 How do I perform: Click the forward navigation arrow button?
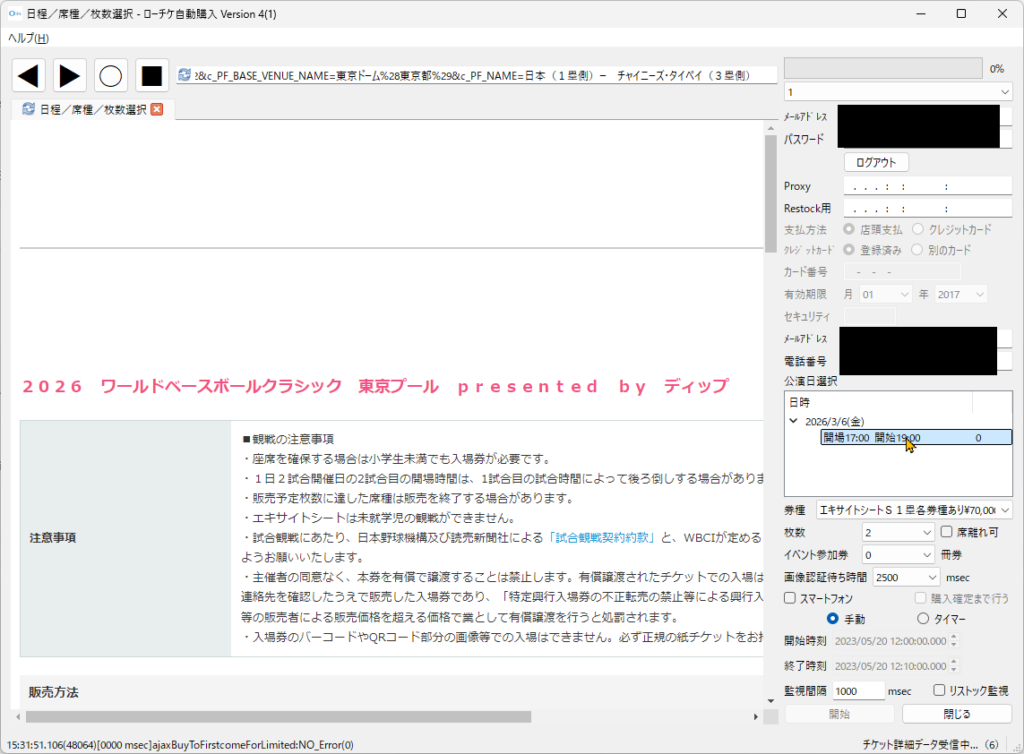pos(70,75)
